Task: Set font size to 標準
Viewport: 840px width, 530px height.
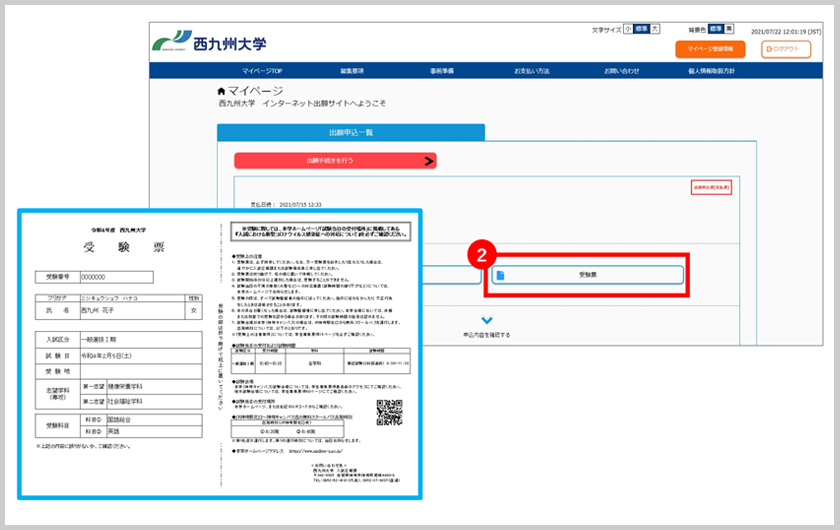Action: [641, 29]
